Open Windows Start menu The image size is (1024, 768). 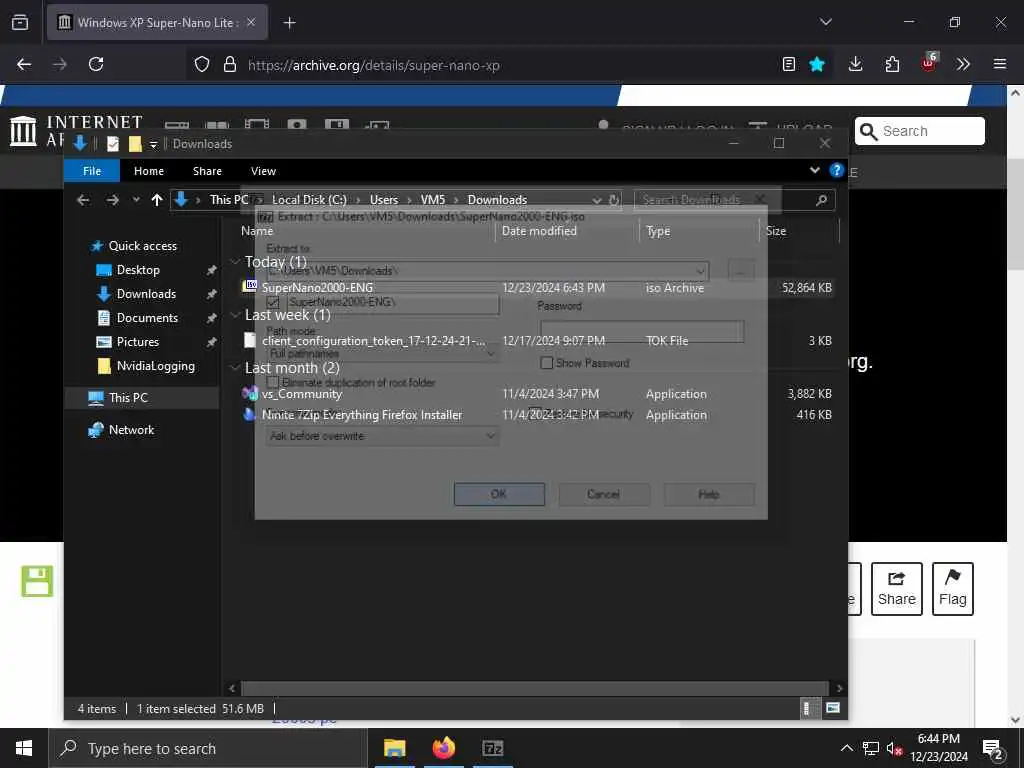click(x=24, y=748)
